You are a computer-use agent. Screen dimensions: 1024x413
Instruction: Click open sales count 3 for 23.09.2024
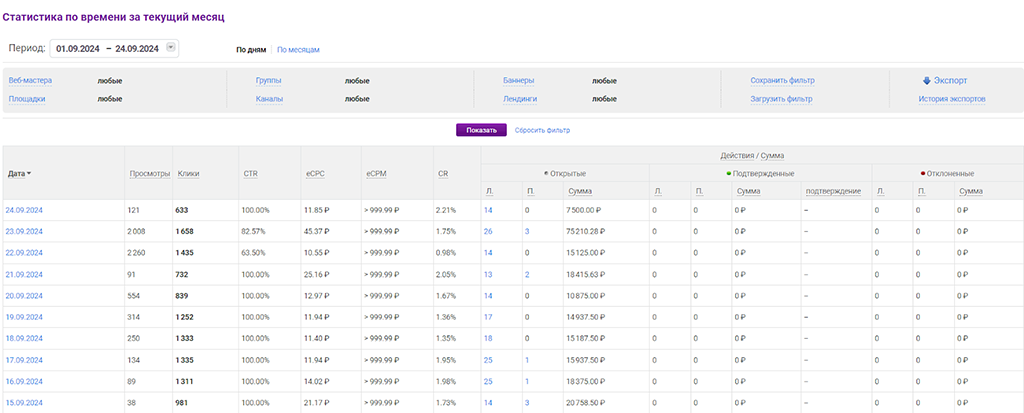click(527, 231)
